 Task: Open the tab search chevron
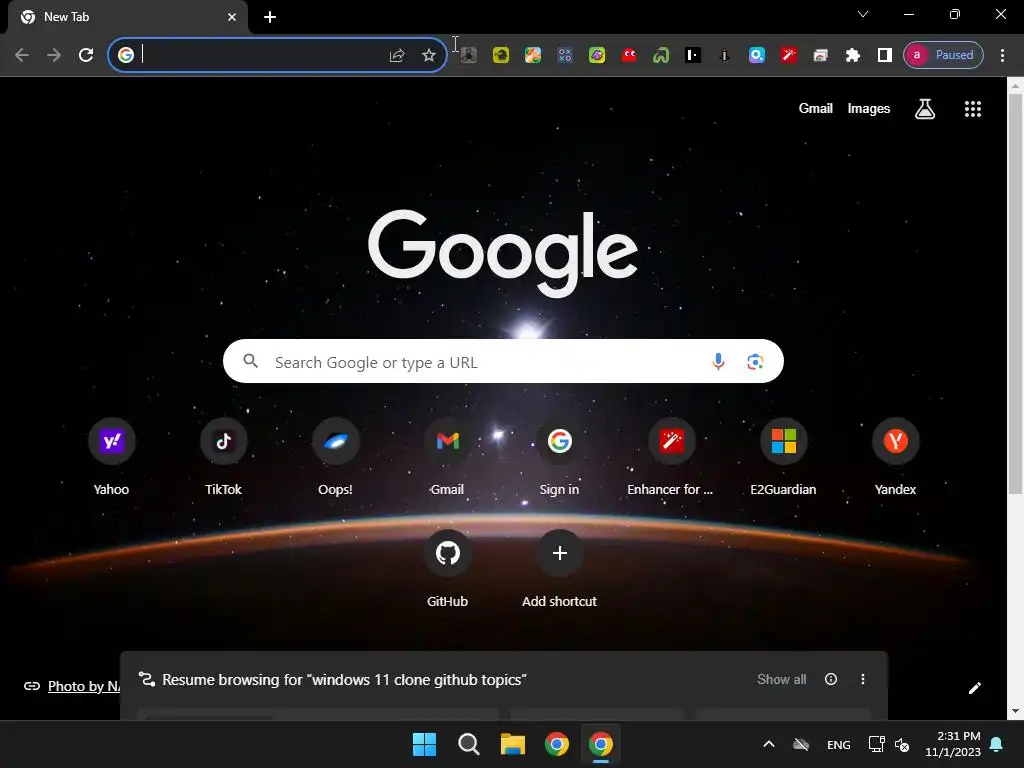(x=863, y=14)
